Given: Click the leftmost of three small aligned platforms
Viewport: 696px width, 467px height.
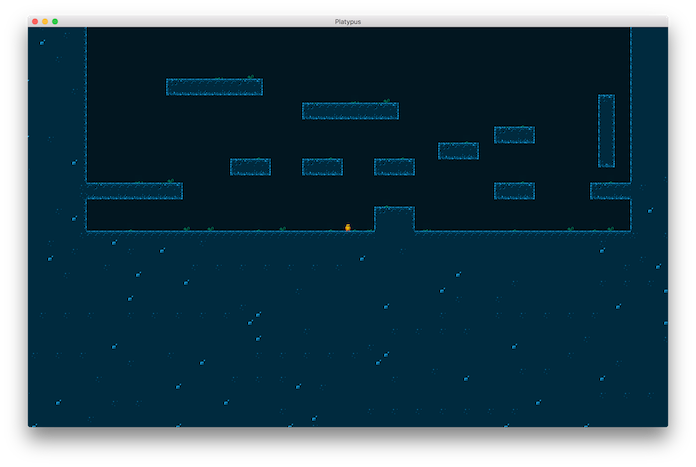Looking at the screenshot, I should coord(250,167).
